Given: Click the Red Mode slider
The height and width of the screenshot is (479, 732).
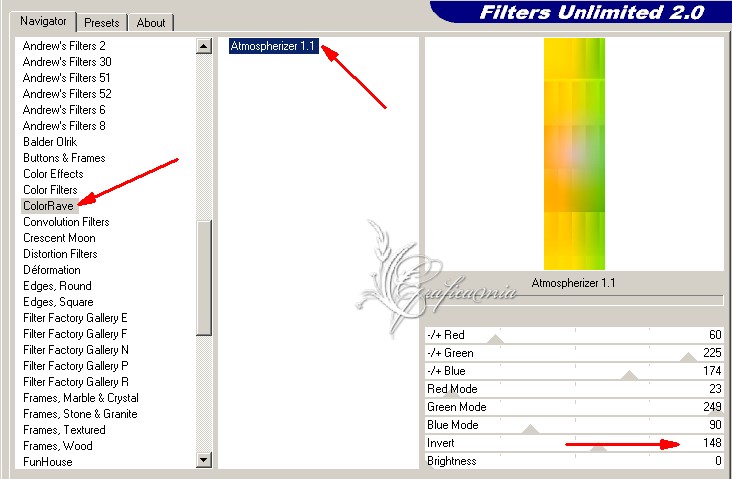Looking at the screenshot, I should [574, 389].
